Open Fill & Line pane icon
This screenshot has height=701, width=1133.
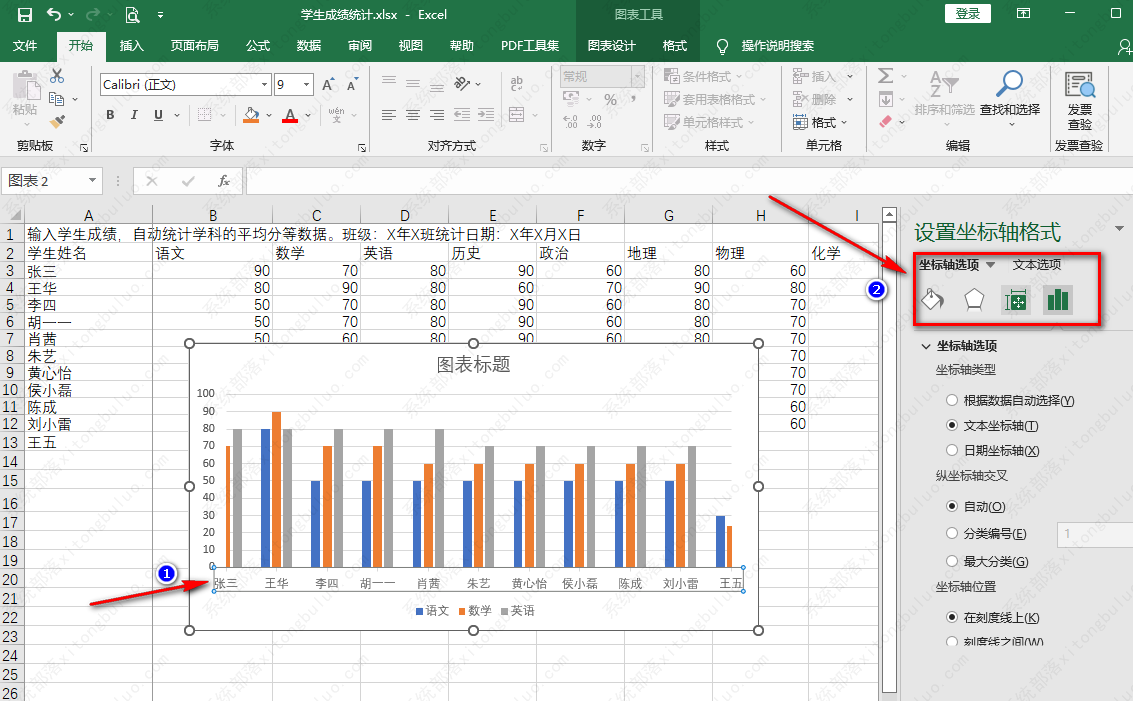pyautogui.click(x=932, y=299)
